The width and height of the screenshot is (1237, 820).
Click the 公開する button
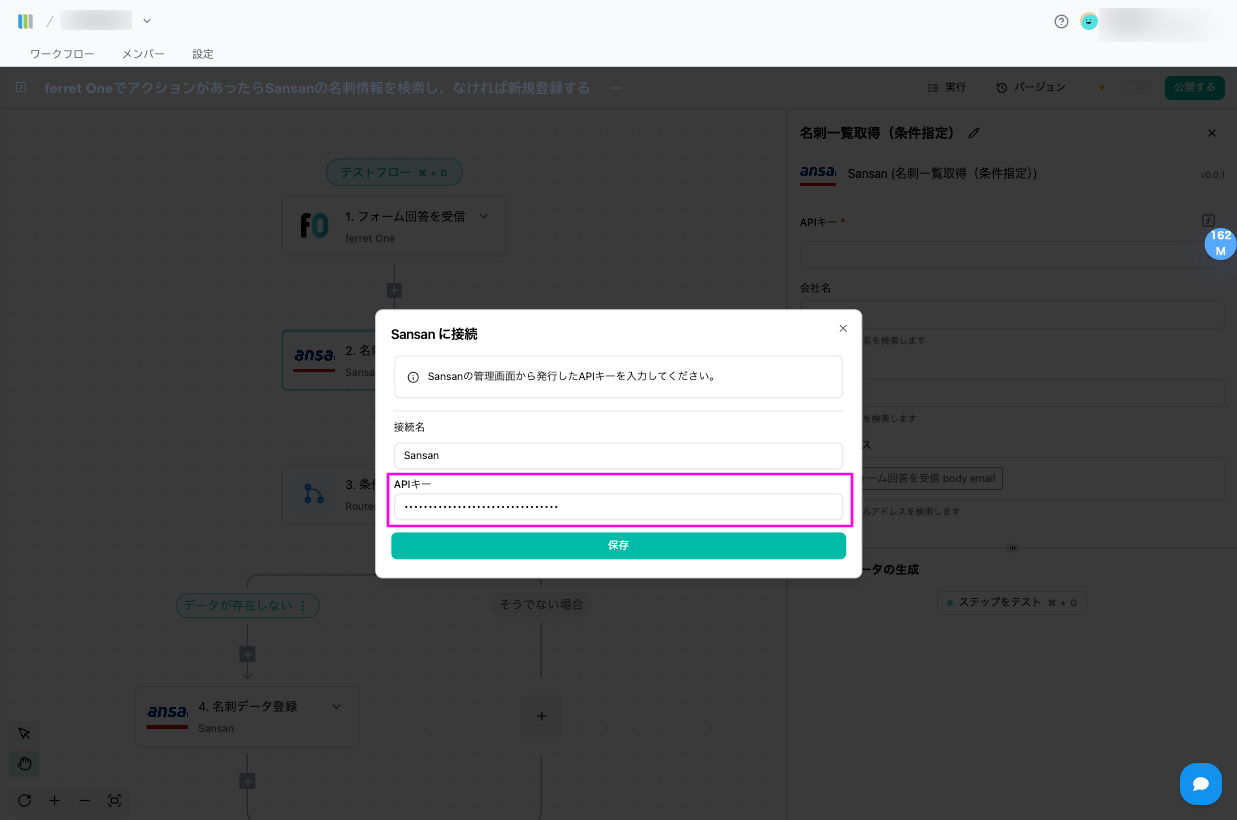(x=1194, y=88)
